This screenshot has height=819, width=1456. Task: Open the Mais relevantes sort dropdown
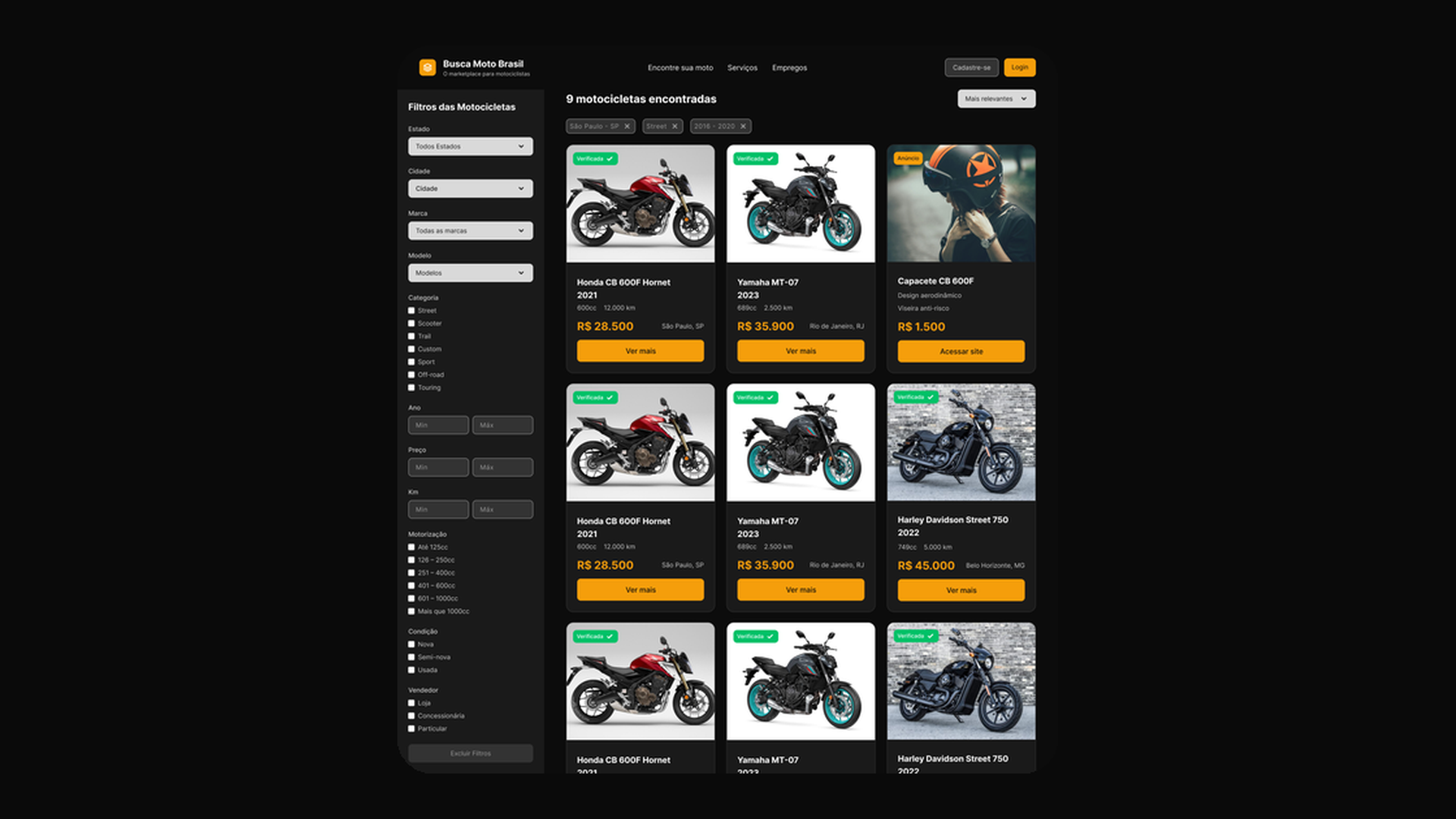point(996,99)
